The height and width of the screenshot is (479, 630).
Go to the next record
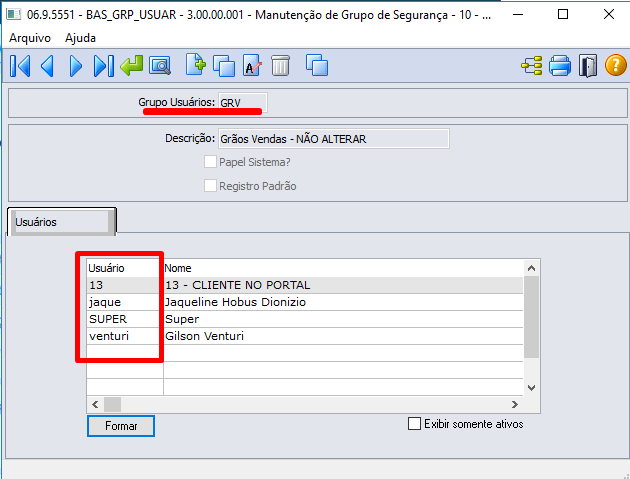point(76,66)
